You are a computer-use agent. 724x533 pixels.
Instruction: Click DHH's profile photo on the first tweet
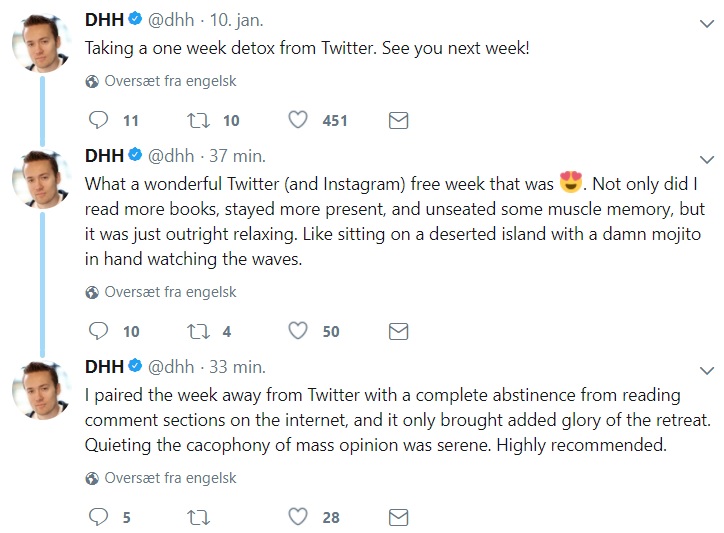coord(41,46)
